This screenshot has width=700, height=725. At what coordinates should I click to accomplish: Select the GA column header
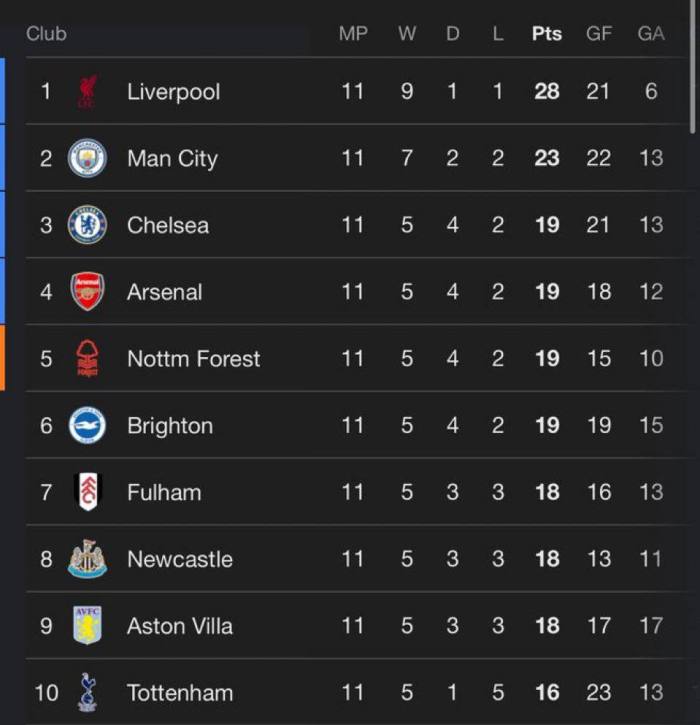click(651, 34)
